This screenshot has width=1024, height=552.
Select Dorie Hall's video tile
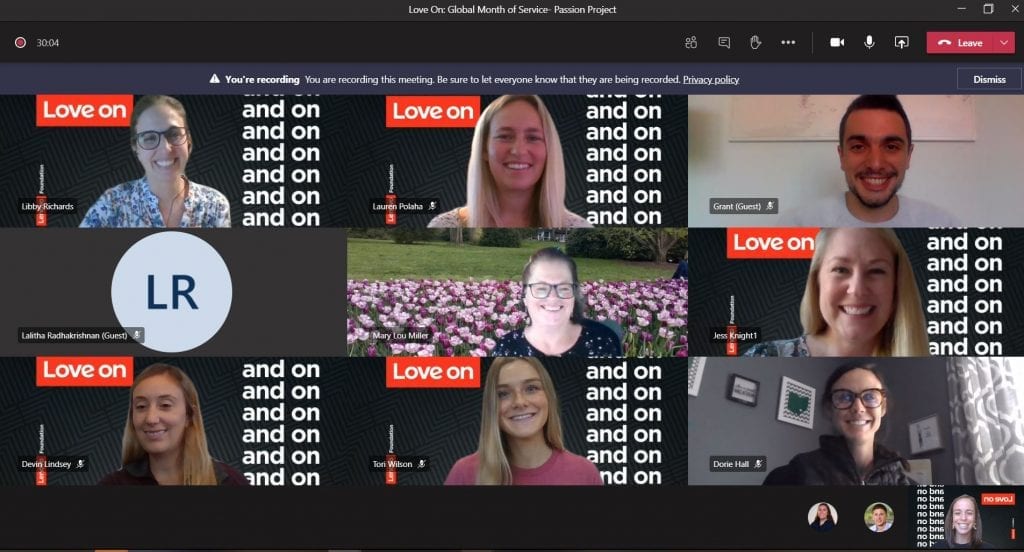[x=856, y=421]
